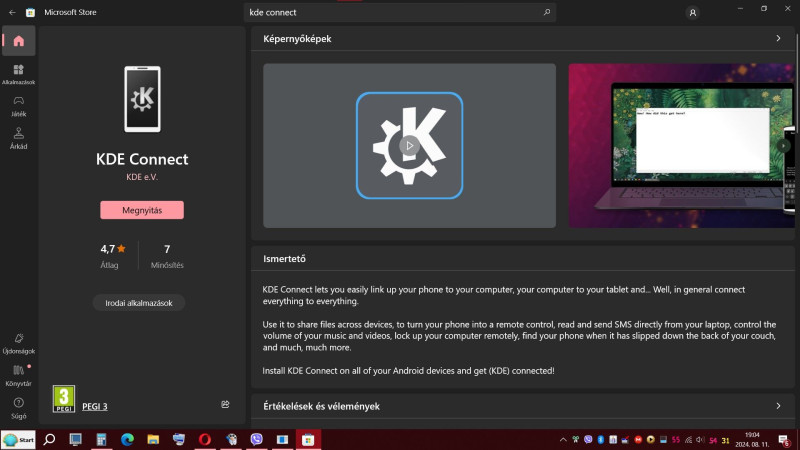Open Viber from the taskbar
Viewport: 800px width, 450px height.
click(x=256, y=440)
